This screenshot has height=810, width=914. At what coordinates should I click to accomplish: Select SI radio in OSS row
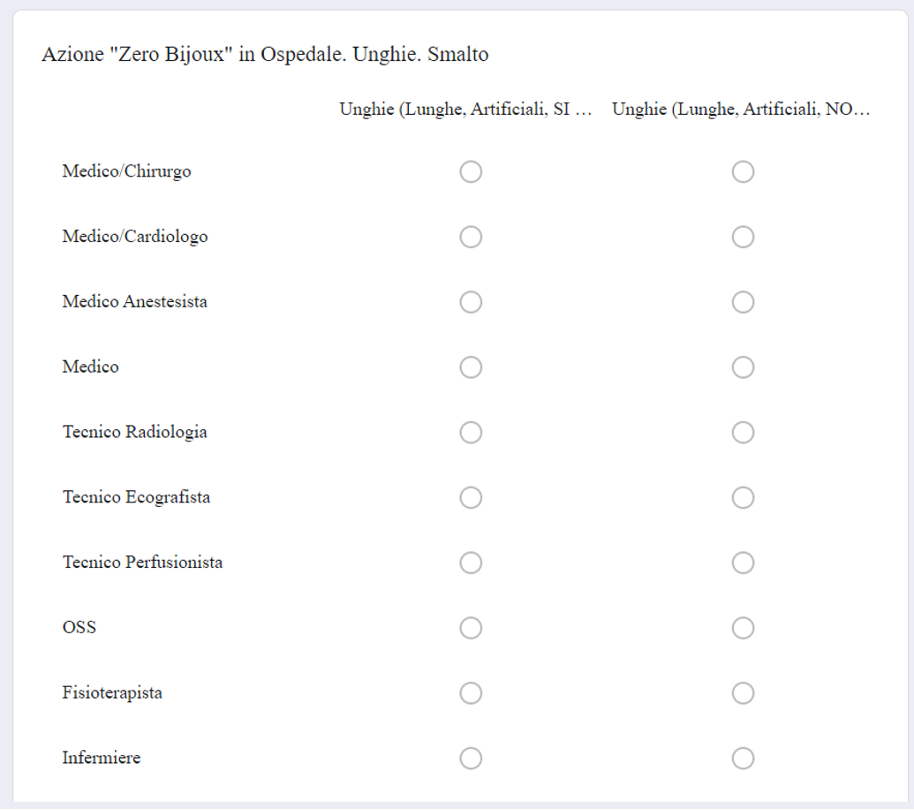[470, 628]
